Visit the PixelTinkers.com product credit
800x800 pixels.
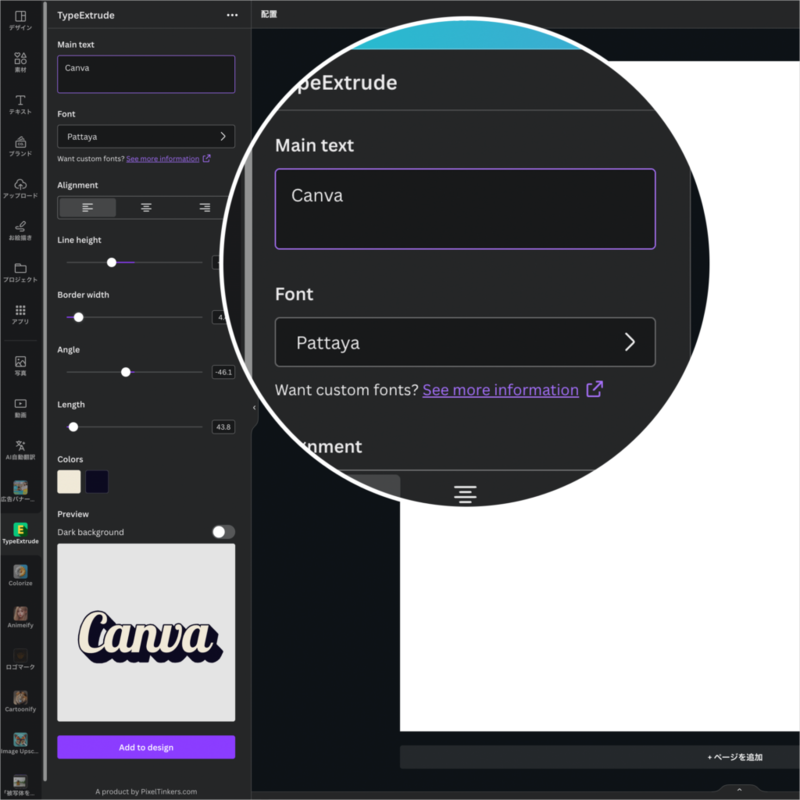click(x=146, y=791)
